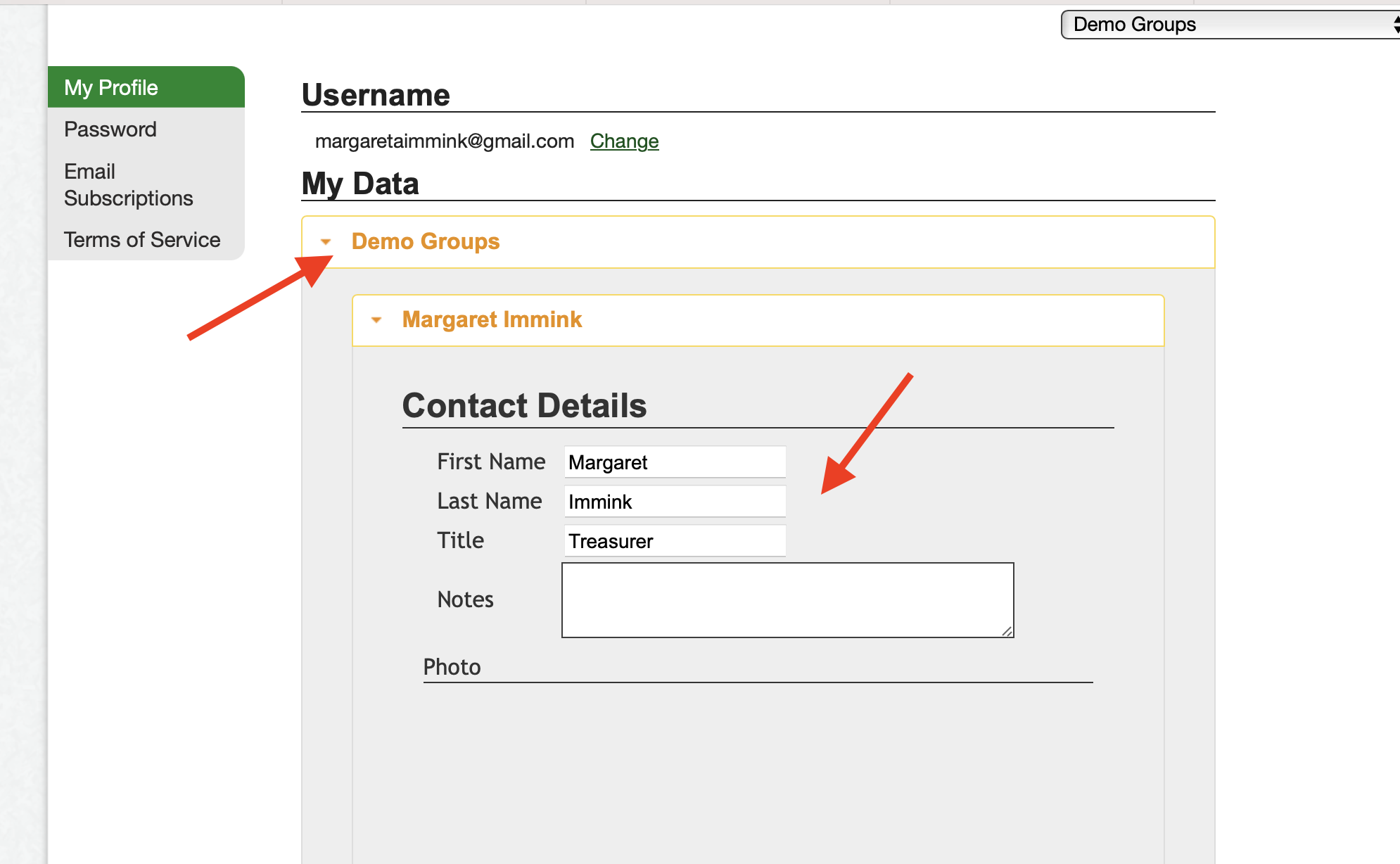Open Email Subscriptions
This screenshot has height=864, width=1400.
[x=128, y=184]
